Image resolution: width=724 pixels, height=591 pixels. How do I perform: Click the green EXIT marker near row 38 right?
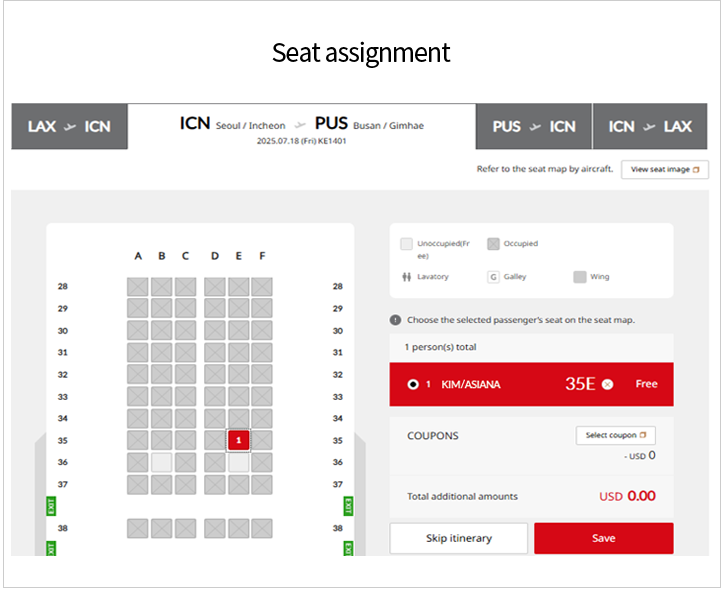tap(349, 506)
